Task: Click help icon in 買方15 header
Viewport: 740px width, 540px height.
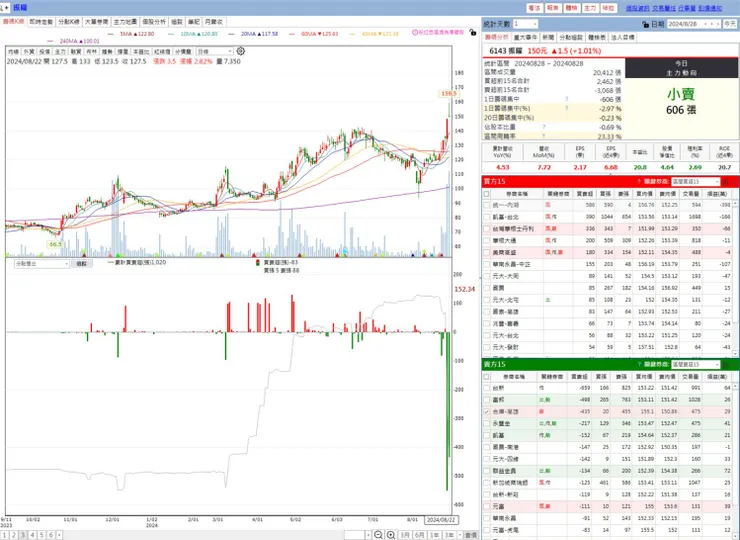Action: [639, 181]
